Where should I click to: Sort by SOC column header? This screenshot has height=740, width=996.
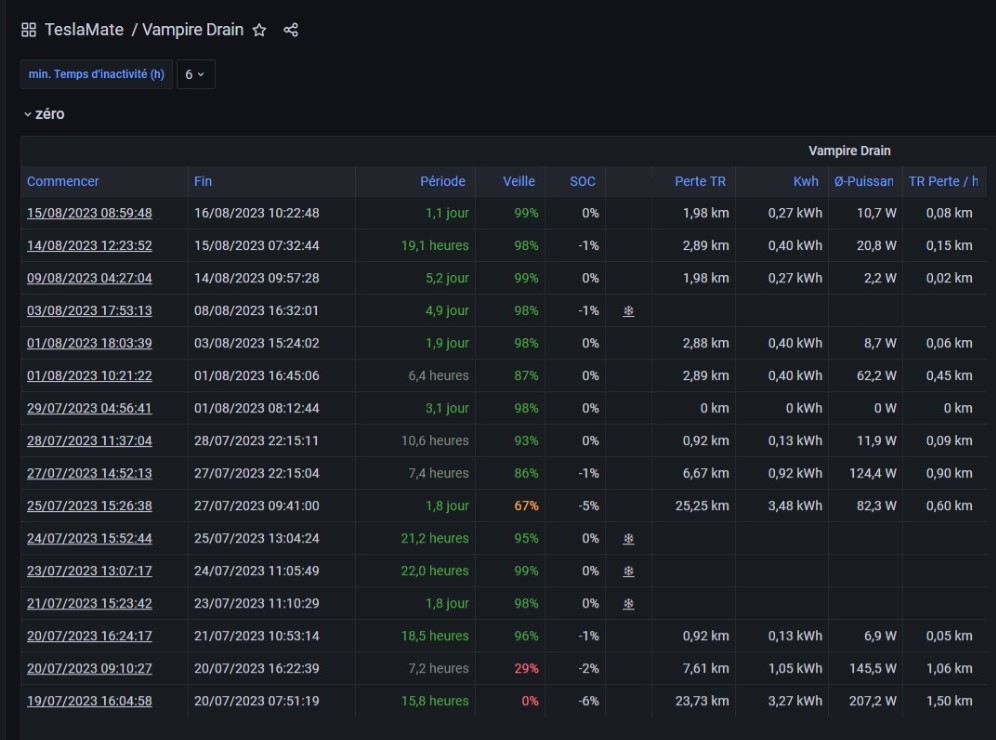click(582, 181)
